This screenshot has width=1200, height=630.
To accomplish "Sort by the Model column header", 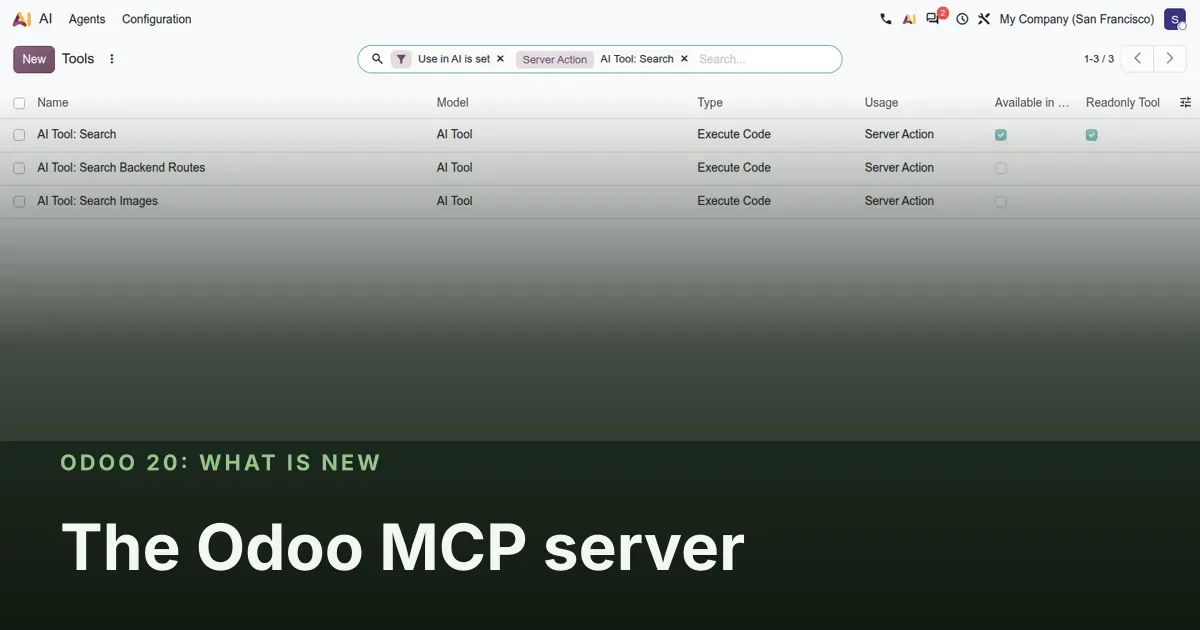I will [x=453, y=102].
